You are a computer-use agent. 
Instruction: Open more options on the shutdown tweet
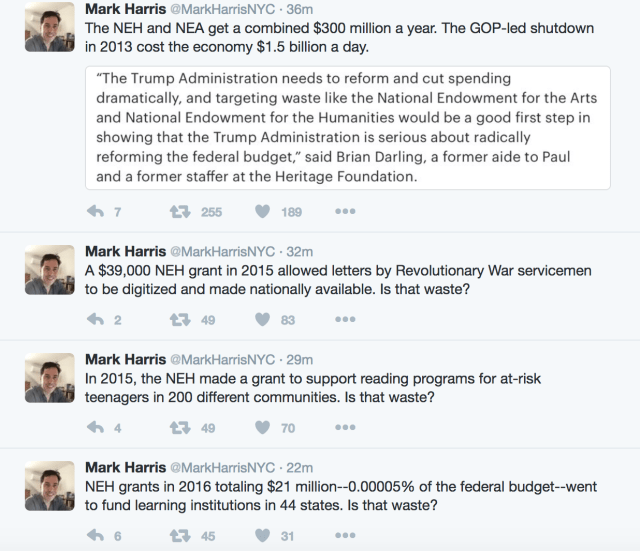(x=345, y=211)
